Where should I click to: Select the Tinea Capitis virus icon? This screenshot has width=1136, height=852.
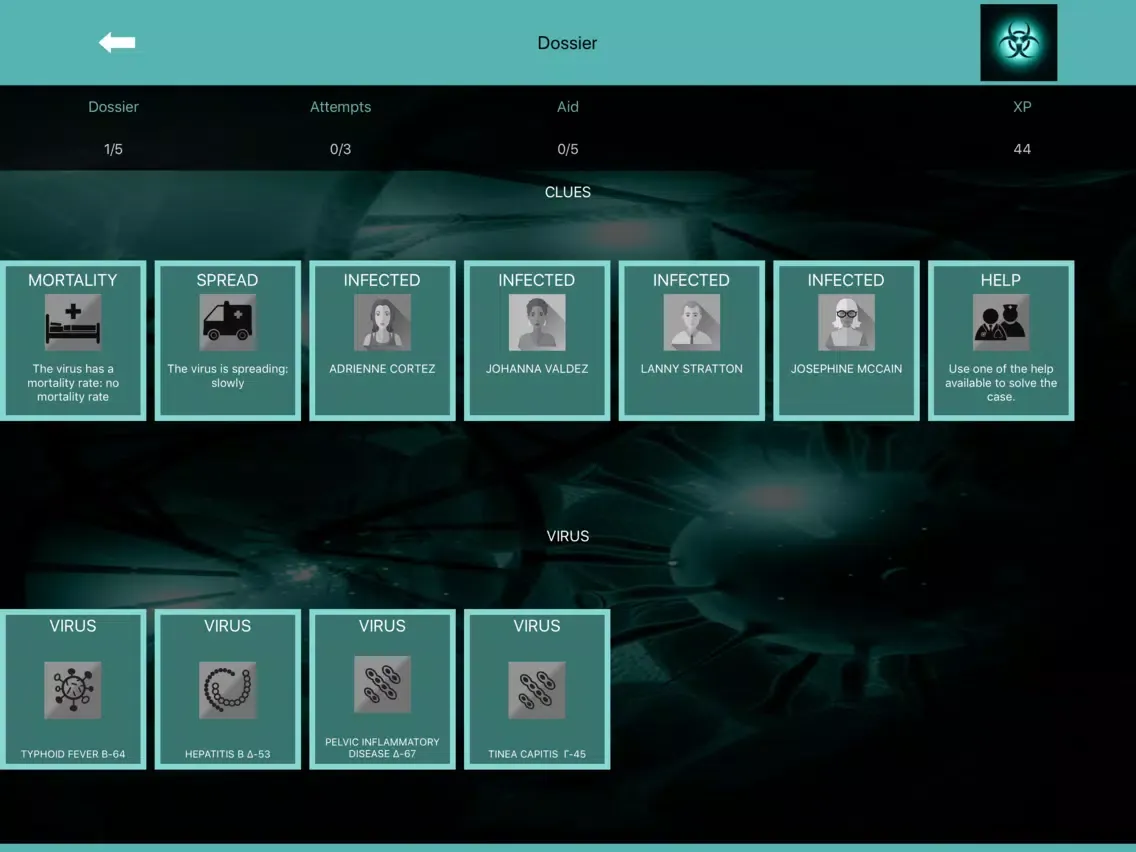pos(537,690)
